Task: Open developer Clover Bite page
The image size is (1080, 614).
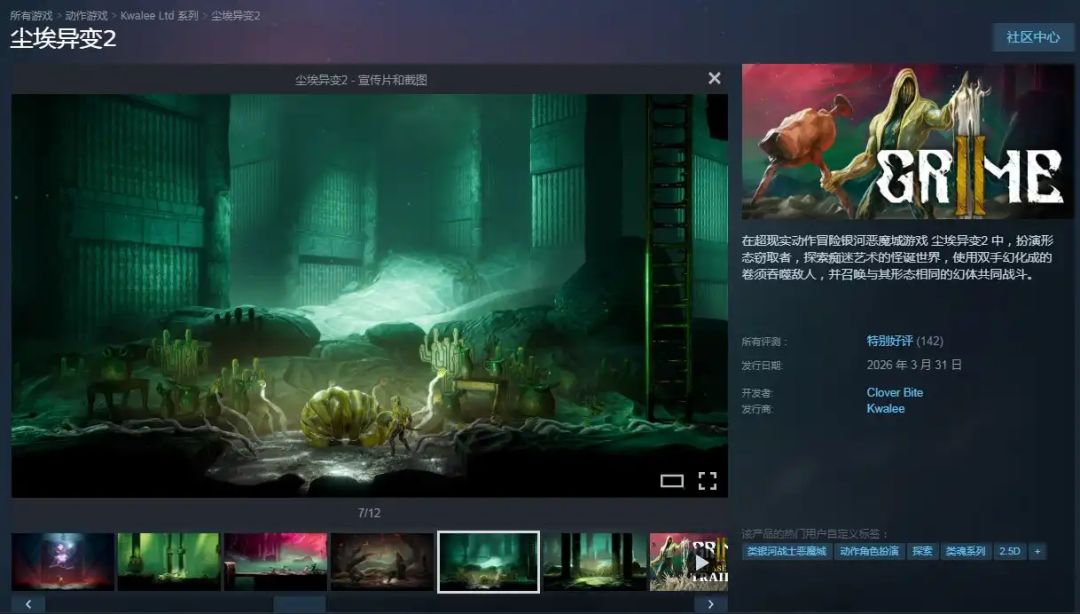Action: [895, 392]
